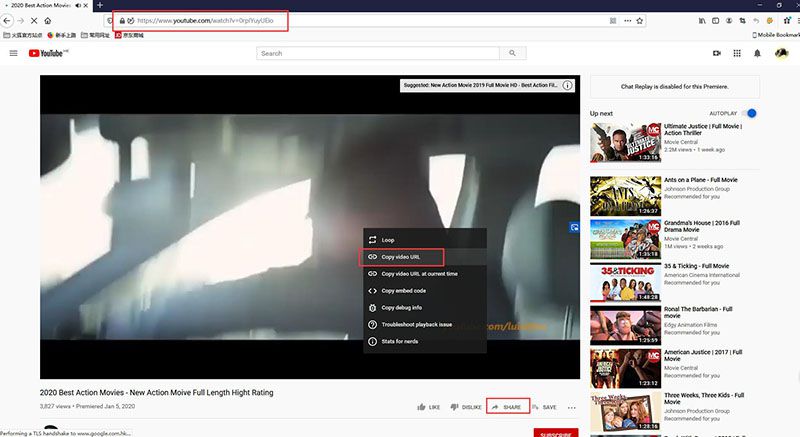This screenshot has height=437, width=800.
Task: Toggle the Autoplay switch
Action: click(749, 113)
